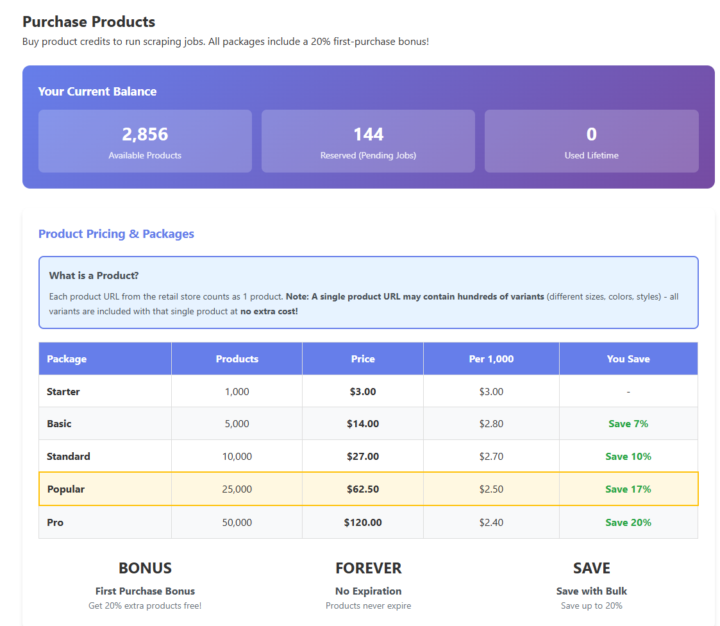Click the You Save column header

click(x=628, y=359)
